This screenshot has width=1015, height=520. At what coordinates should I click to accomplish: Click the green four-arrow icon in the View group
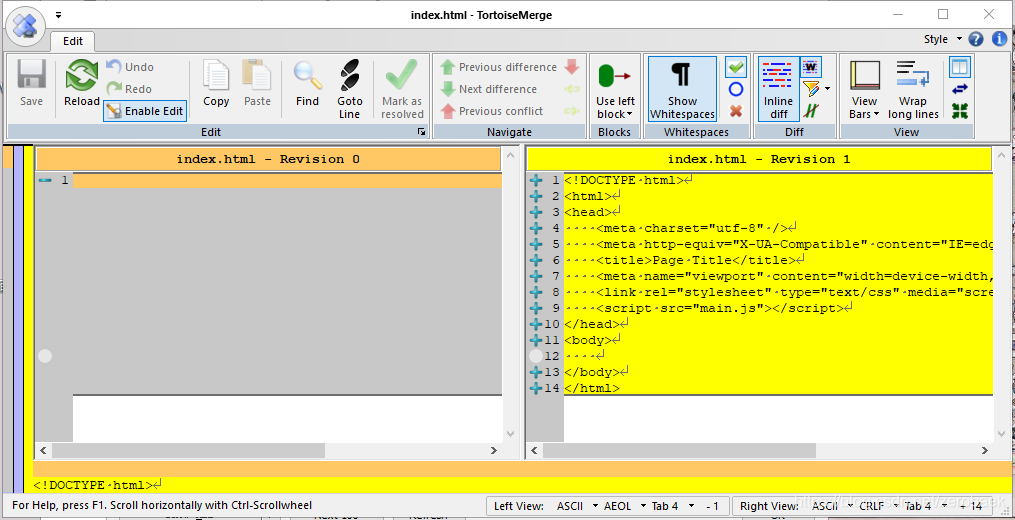coord(960,111)
